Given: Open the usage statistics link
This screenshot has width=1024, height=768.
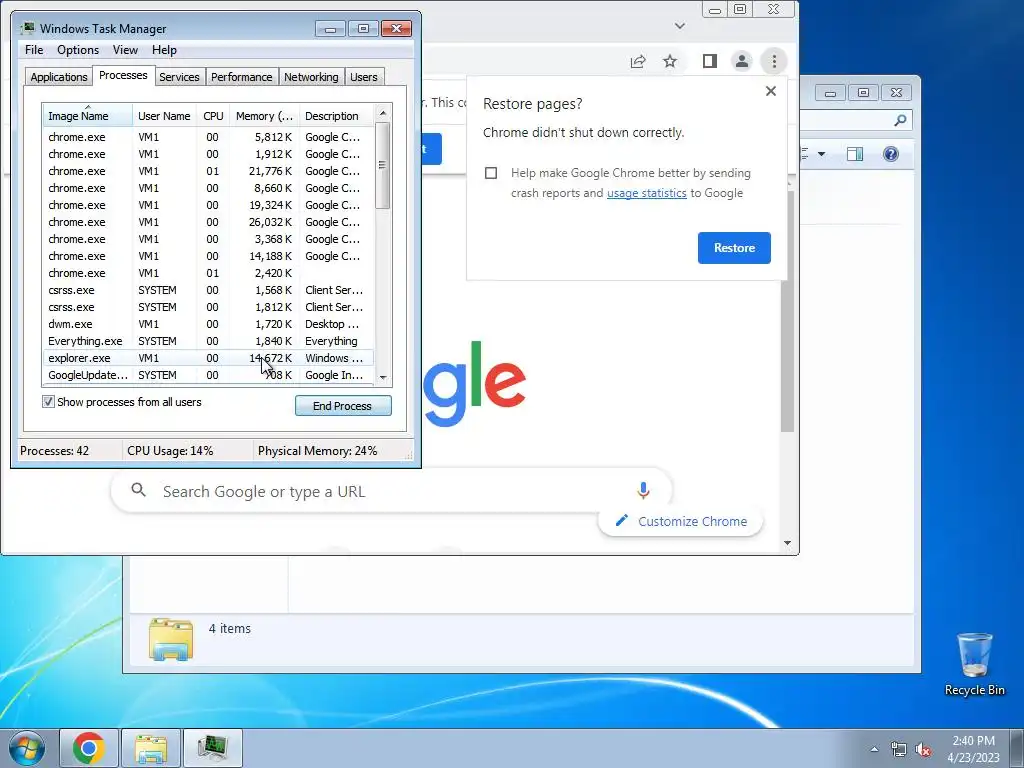Looking at the screenshot, I should (647, 193).
